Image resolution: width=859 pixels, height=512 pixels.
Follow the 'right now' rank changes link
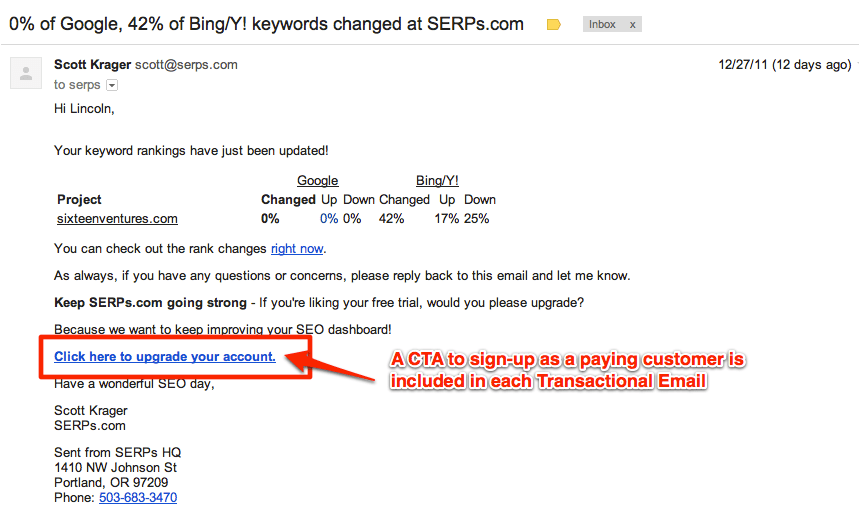(297, 248)
